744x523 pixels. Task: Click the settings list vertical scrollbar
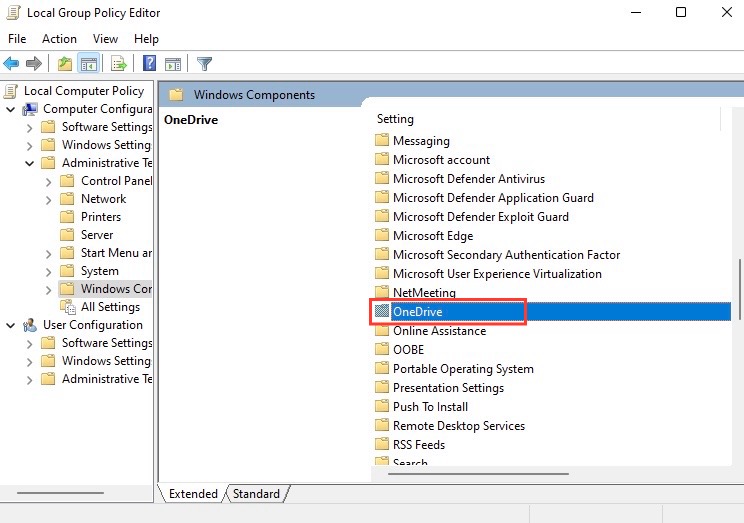pyautogui.click(x=739, y=288)
